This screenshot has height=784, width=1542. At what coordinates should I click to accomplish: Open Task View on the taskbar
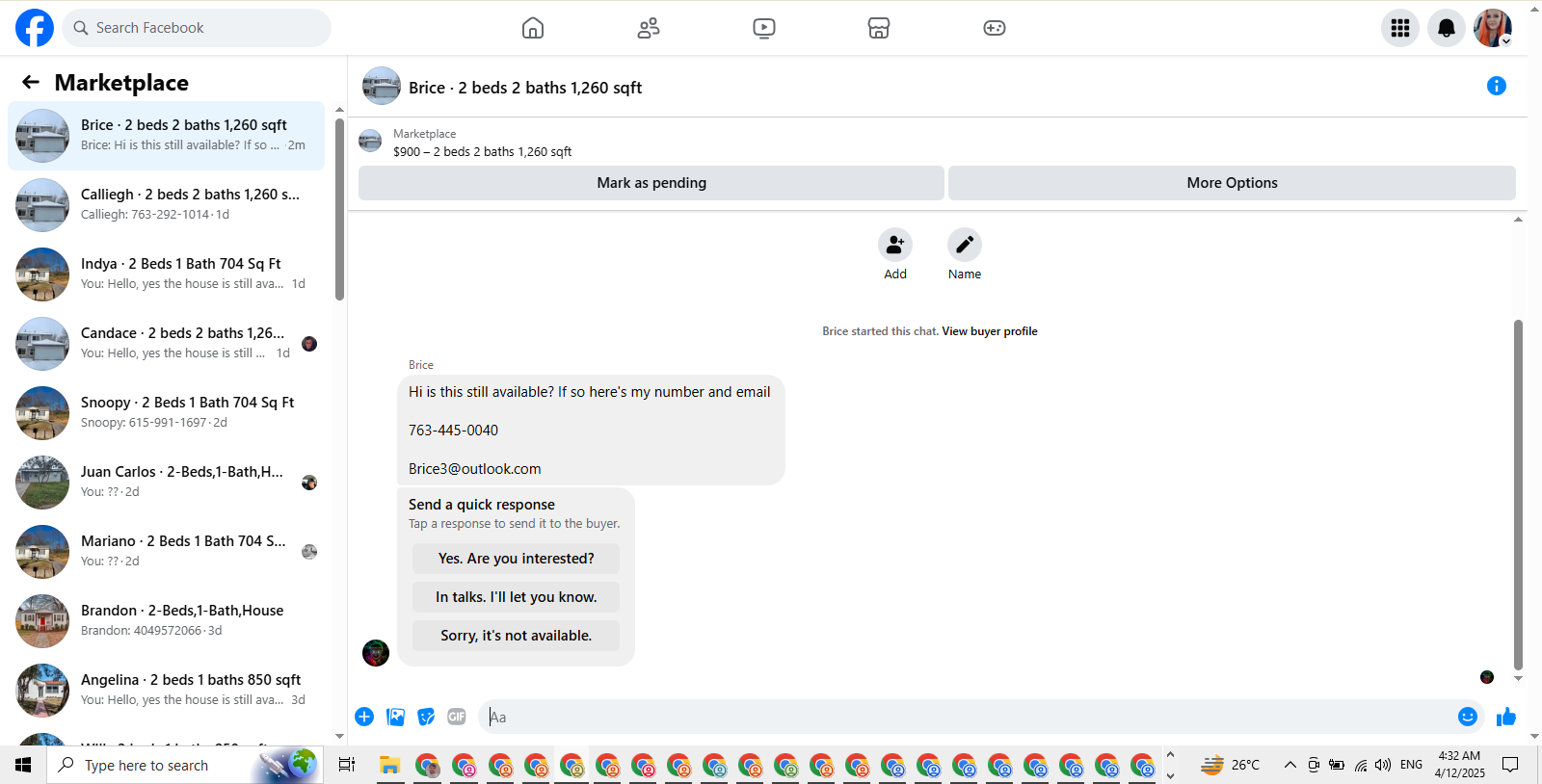[347, 765]
